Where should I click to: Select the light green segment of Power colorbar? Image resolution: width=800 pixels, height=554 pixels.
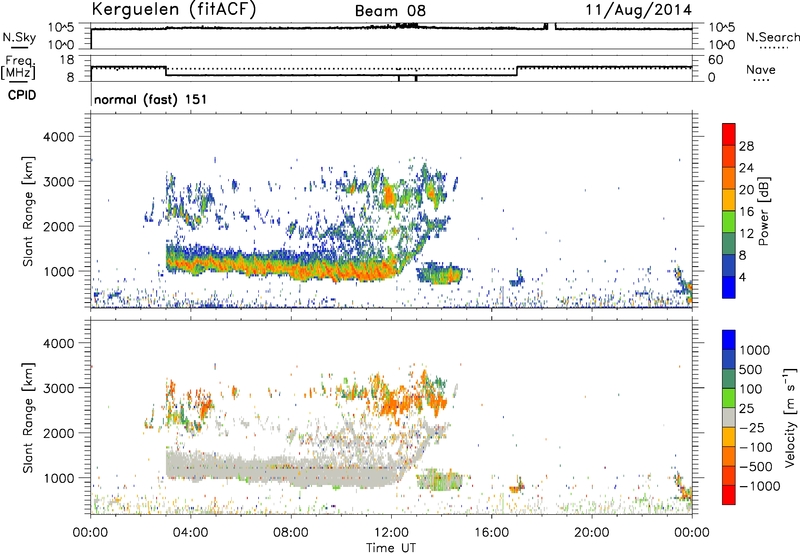point(729,221)
